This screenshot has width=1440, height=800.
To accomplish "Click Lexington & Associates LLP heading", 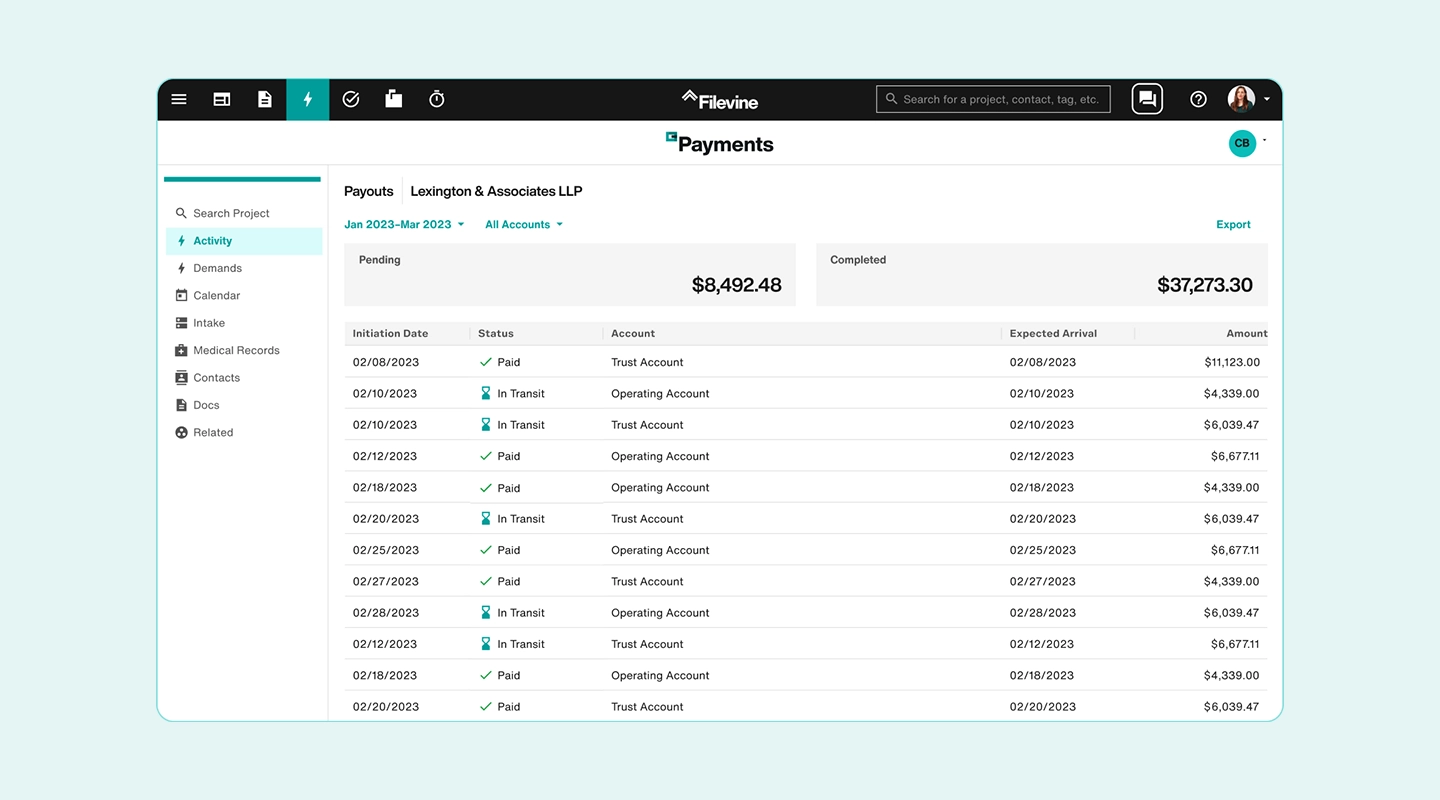I will (496, 191).
